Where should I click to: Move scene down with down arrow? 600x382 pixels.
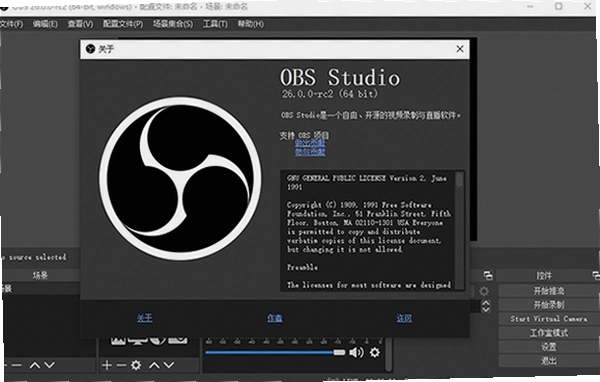49,365
